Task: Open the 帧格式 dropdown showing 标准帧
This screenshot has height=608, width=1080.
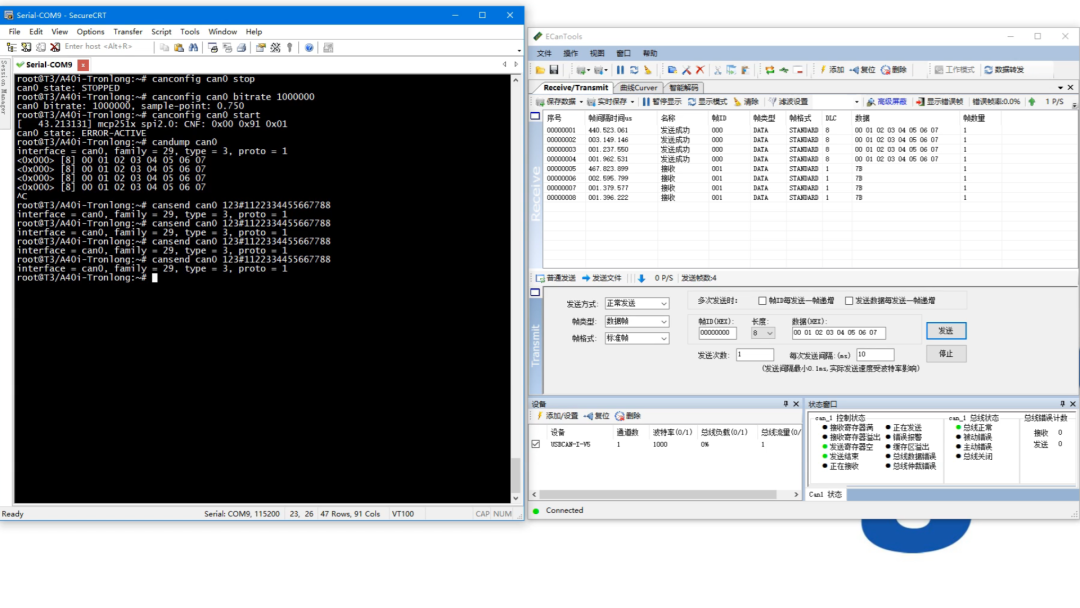Action: coord(636,339)
